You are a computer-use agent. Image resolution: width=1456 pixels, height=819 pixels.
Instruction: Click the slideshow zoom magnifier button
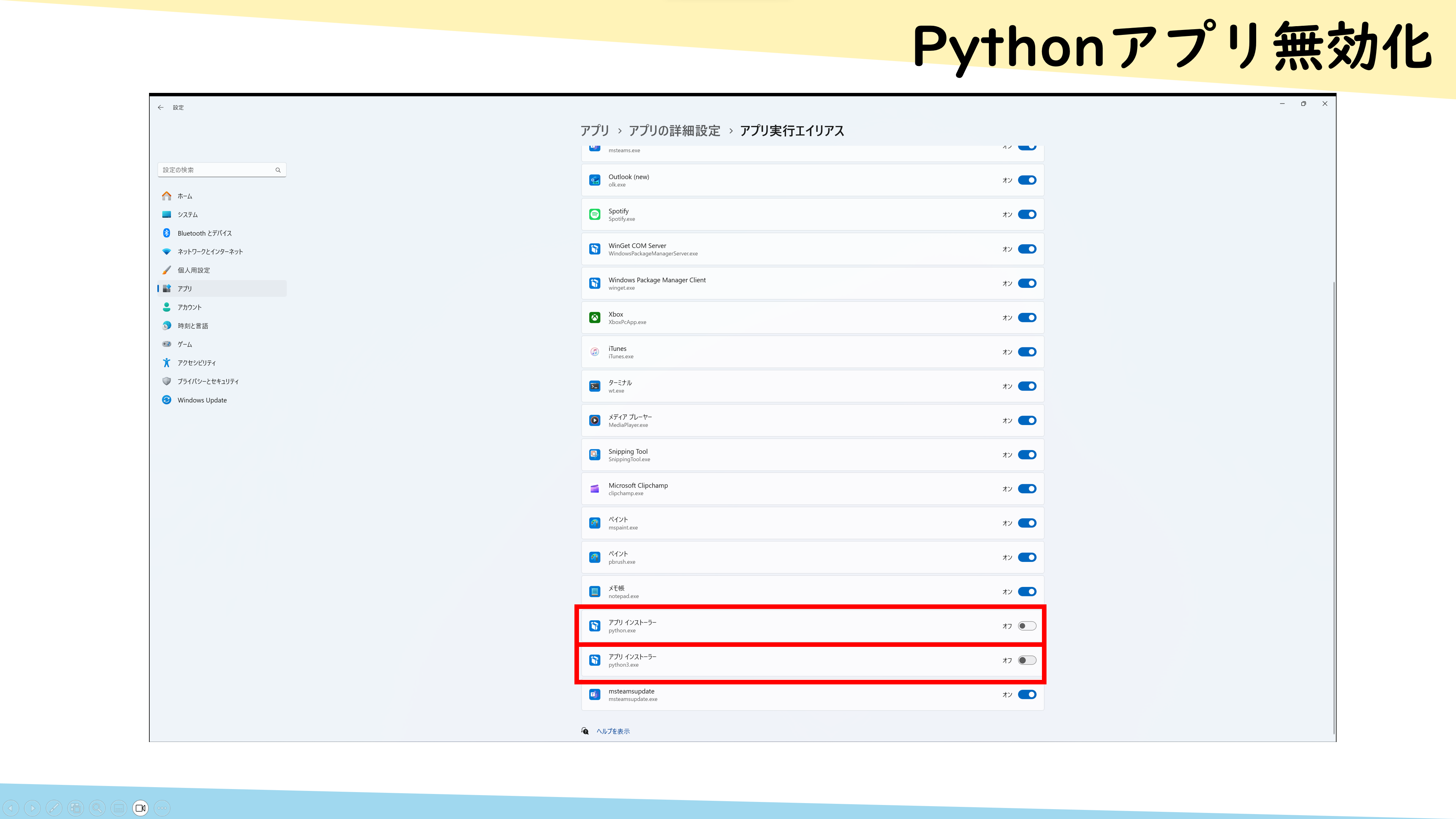pyautogui.click(x=97, y=808)
